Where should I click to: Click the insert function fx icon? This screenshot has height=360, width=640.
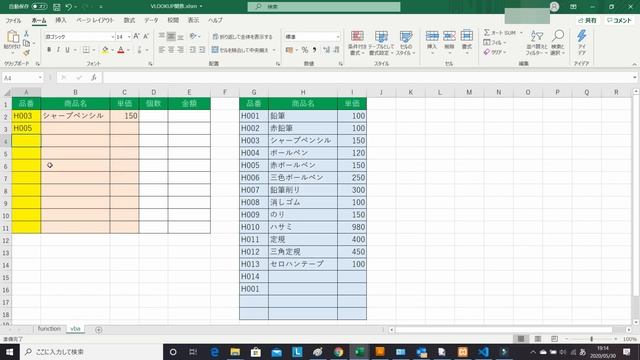point(93,78)
